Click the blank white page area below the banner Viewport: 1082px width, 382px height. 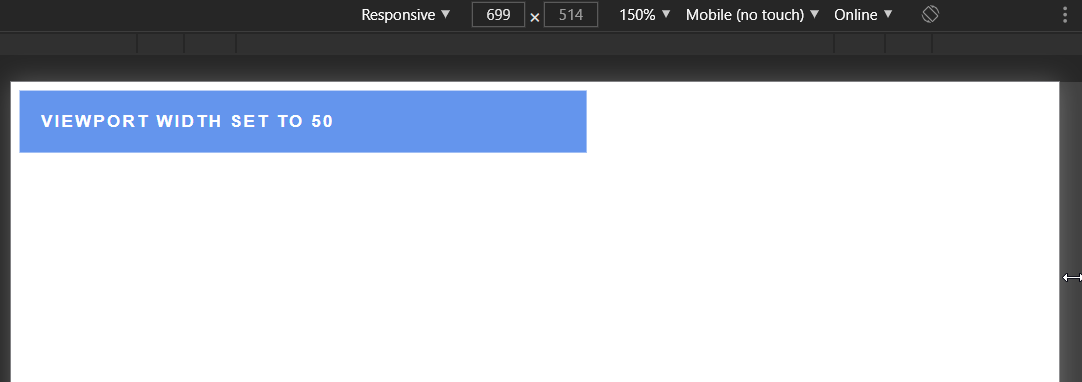[x=535, y=269]
